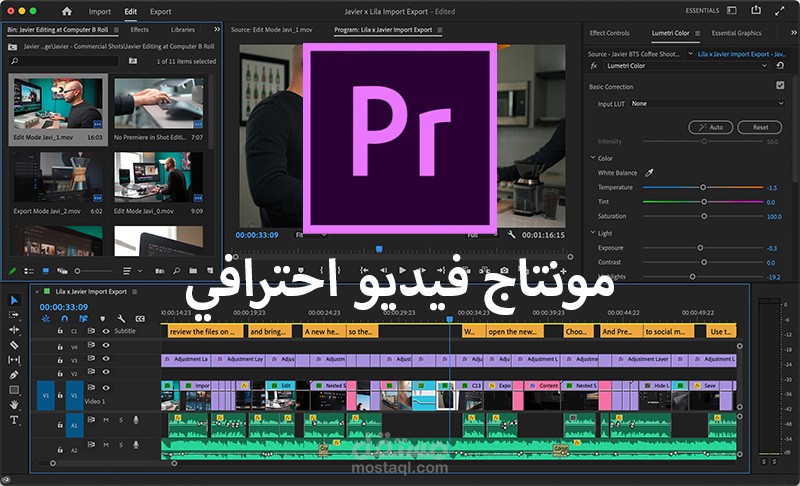The image size is (800, 486).
Task: Select the Type tool
Action: click(14, 420)
